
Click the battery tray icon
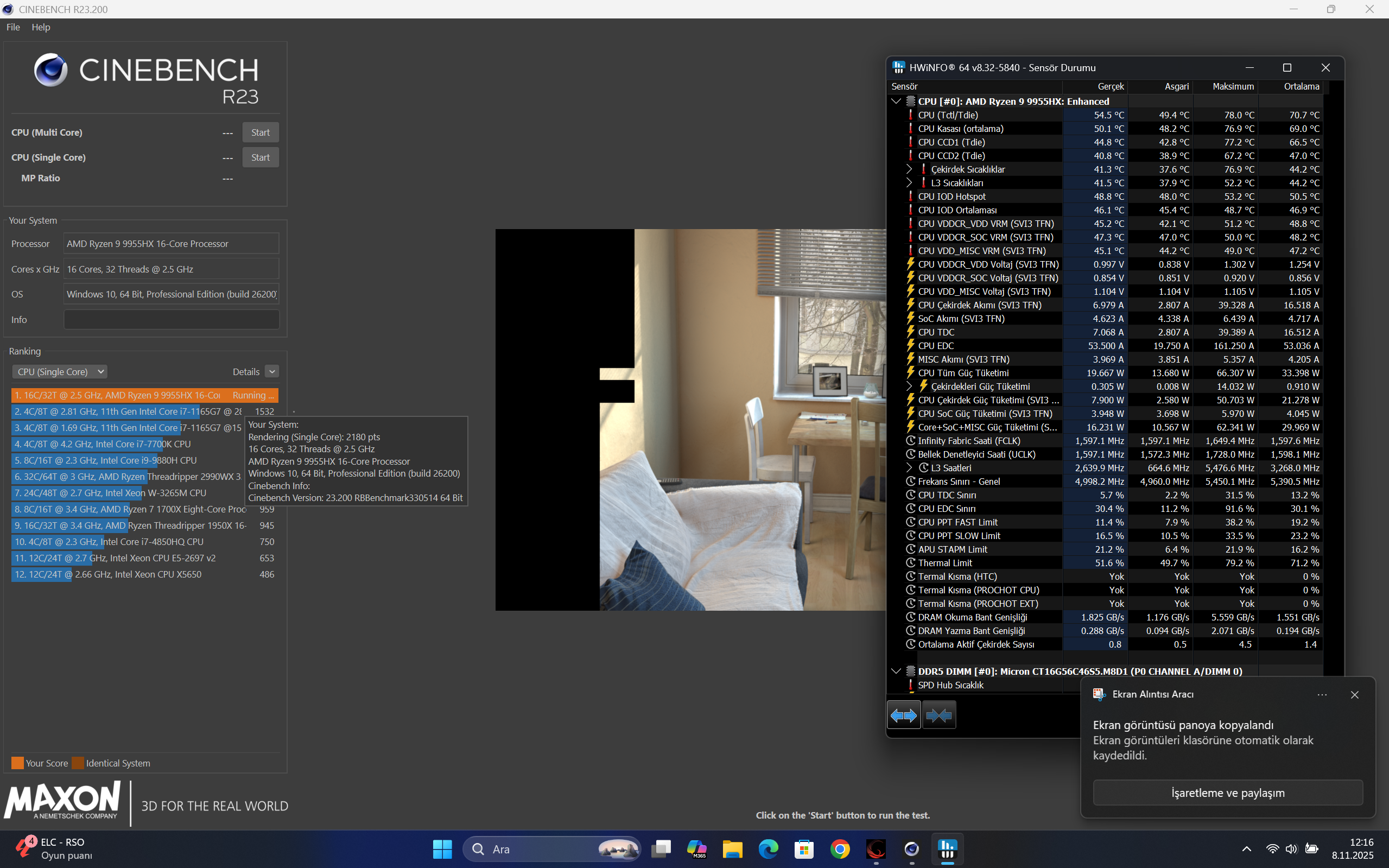(1311, 849)
